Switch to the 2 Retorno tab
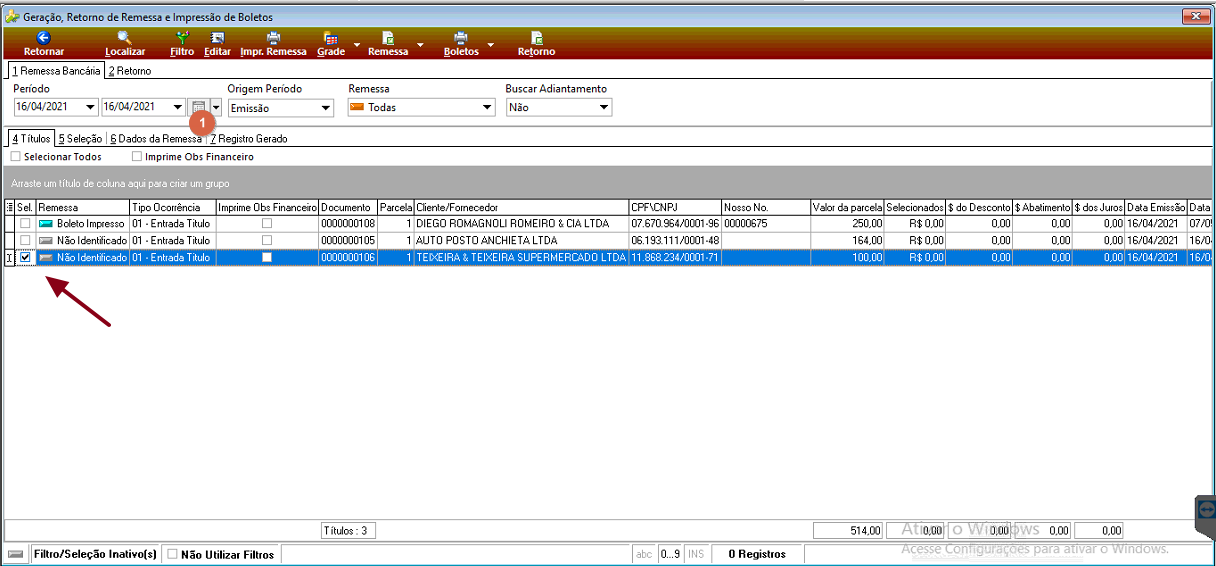The height and width of the screenshot is (566, 1216). point(130,71)
